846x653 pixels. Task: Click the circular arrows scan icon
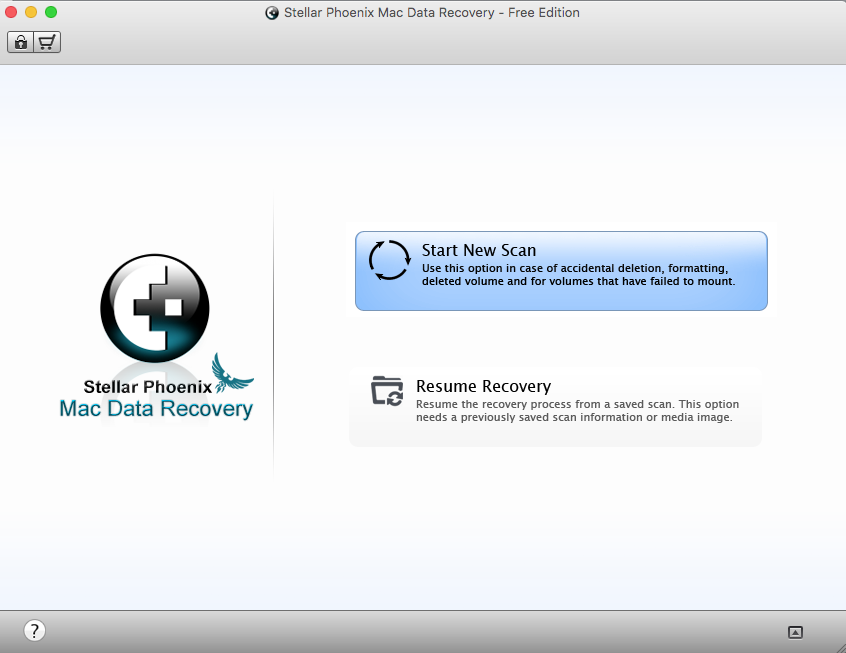point(389,259)
